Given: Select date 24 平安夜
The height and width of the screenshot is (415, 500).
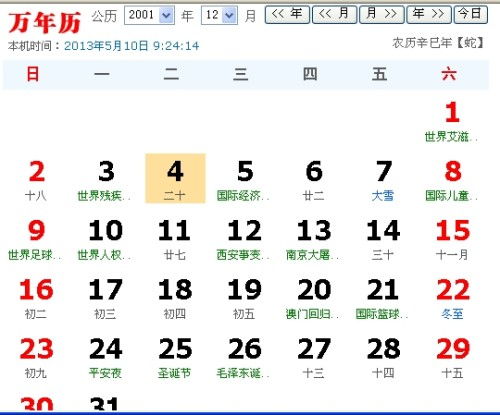Looking at the screenshot, I should [x=105, y=358].
